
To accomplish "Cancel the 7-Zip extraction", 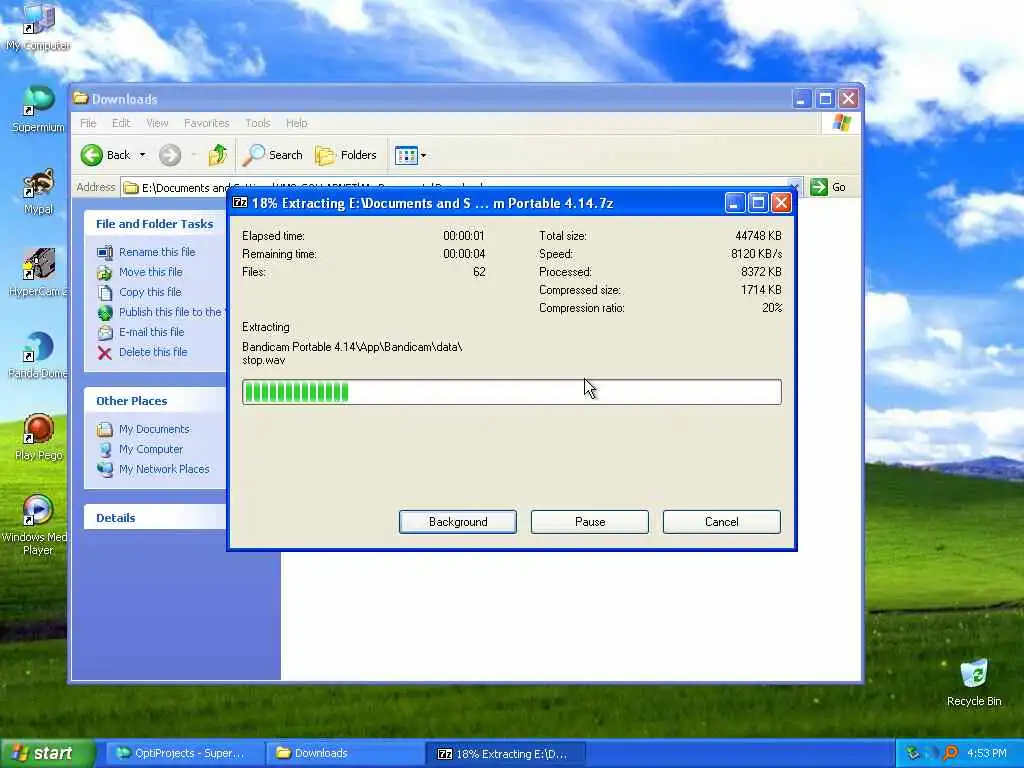I will 722,522.
